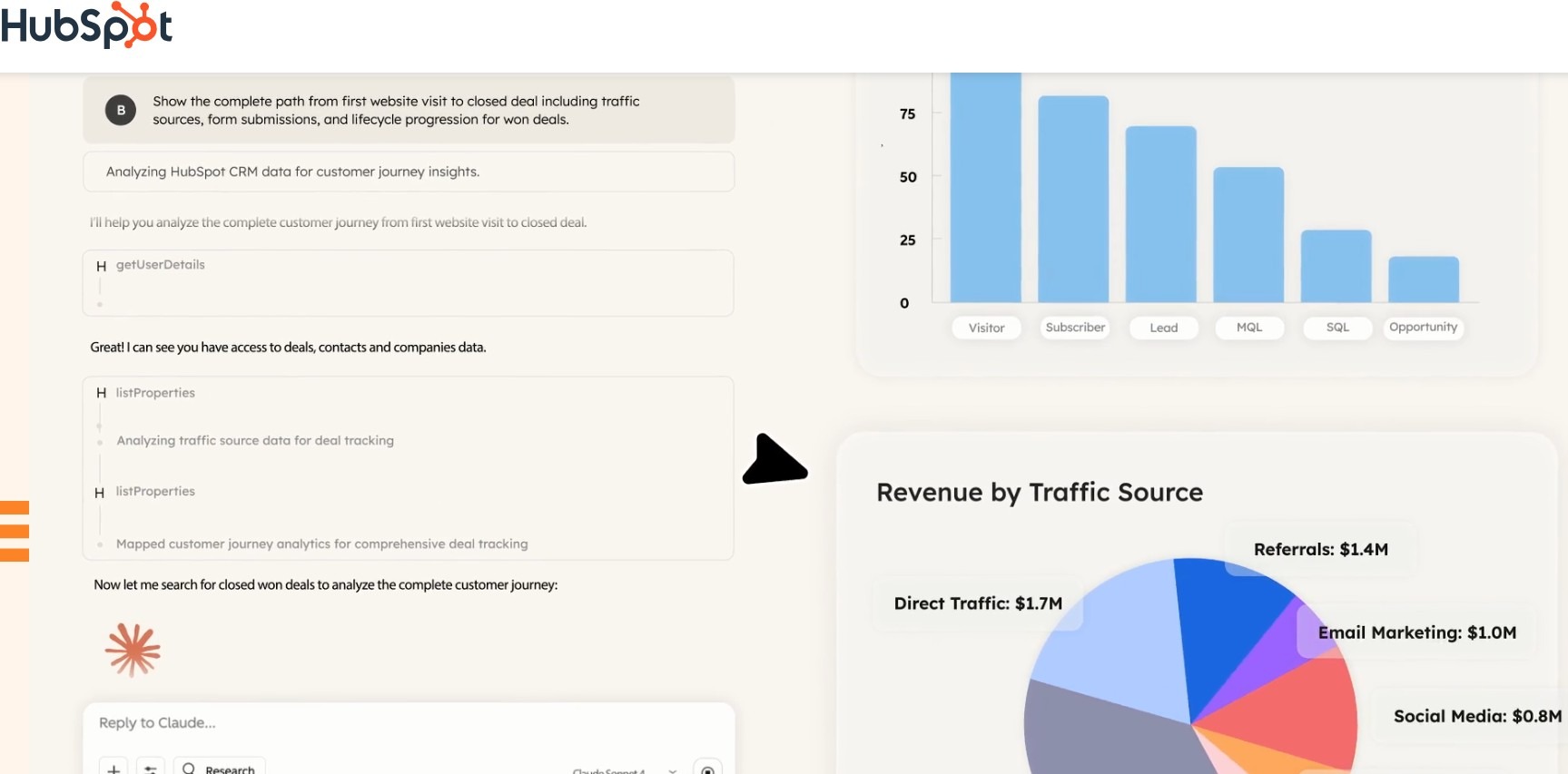The image size is (1568, 774).
Task: Click the user avatar labeled B
Action: (121, 110)
